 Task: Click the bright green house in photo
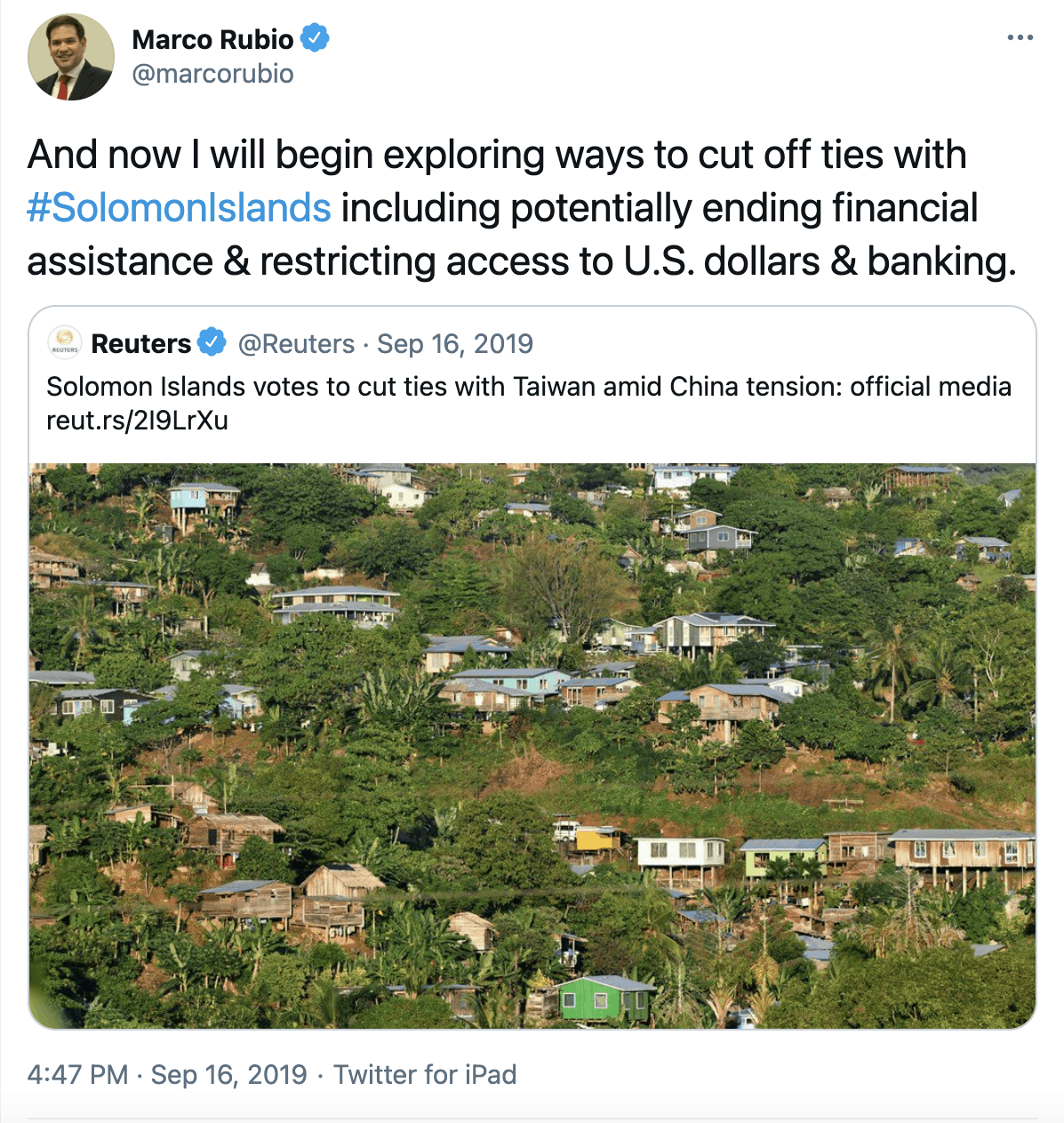[x=604, y=998]
